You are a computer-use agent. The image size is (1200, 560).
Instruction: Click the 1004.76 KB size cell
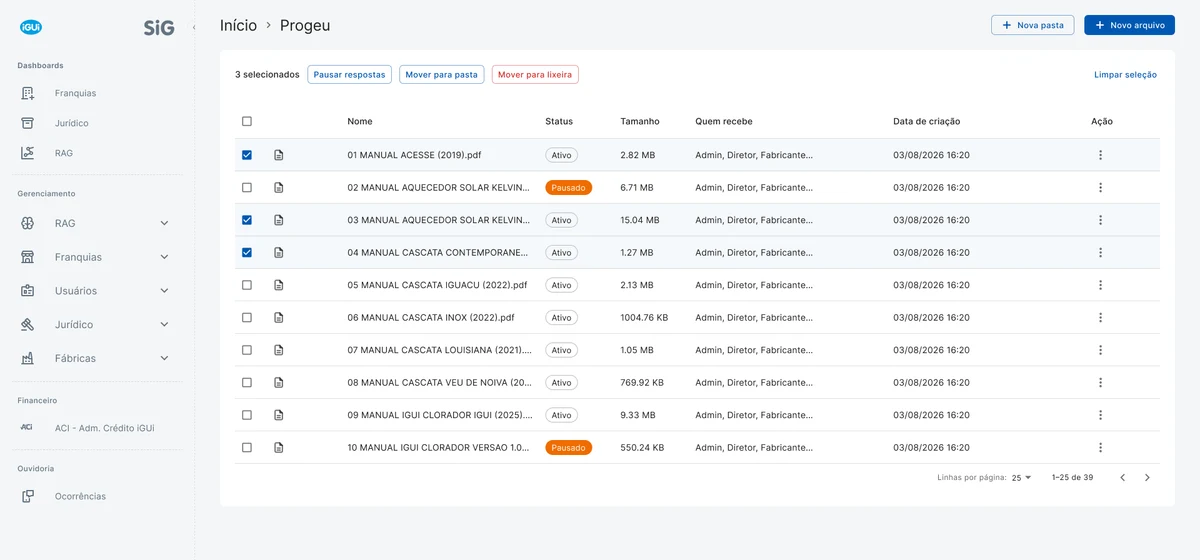tap(644, 318)
